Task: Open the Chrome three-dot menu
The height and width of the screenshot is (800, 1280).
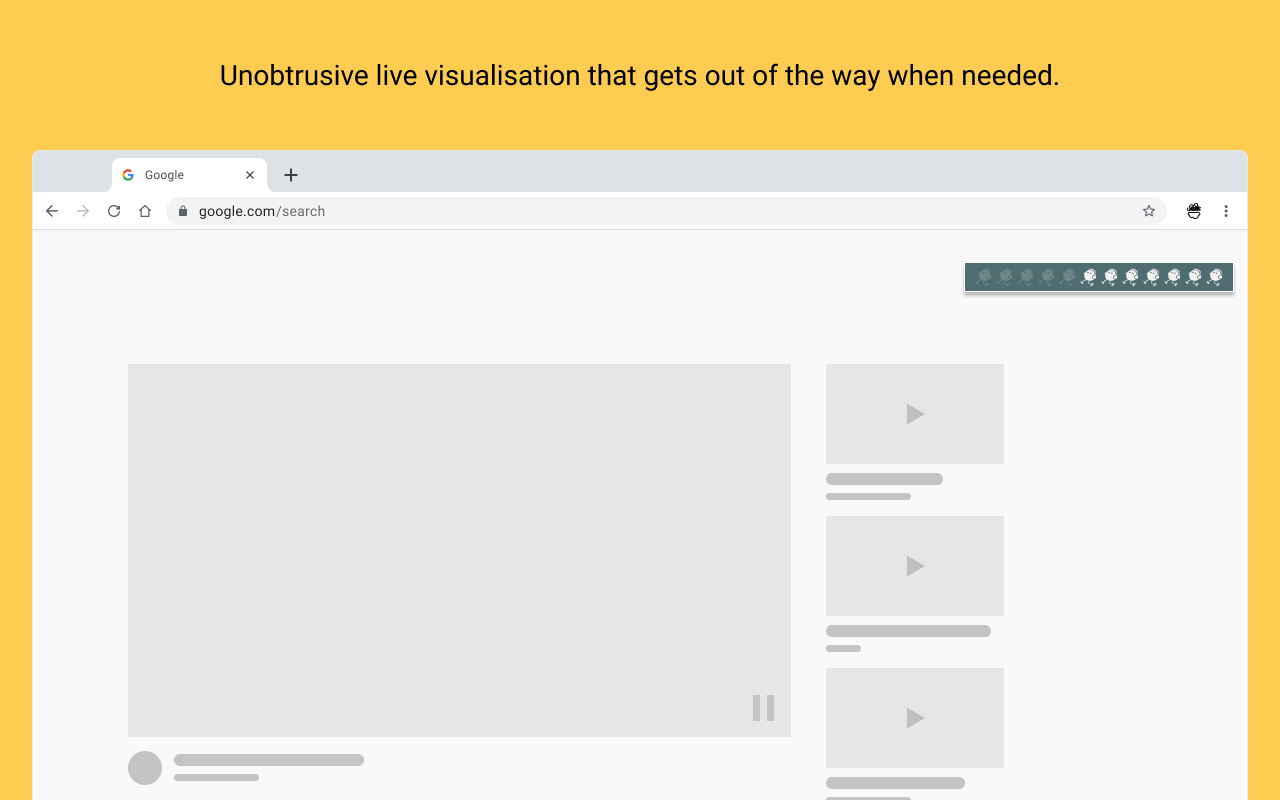Action: 1226,211
